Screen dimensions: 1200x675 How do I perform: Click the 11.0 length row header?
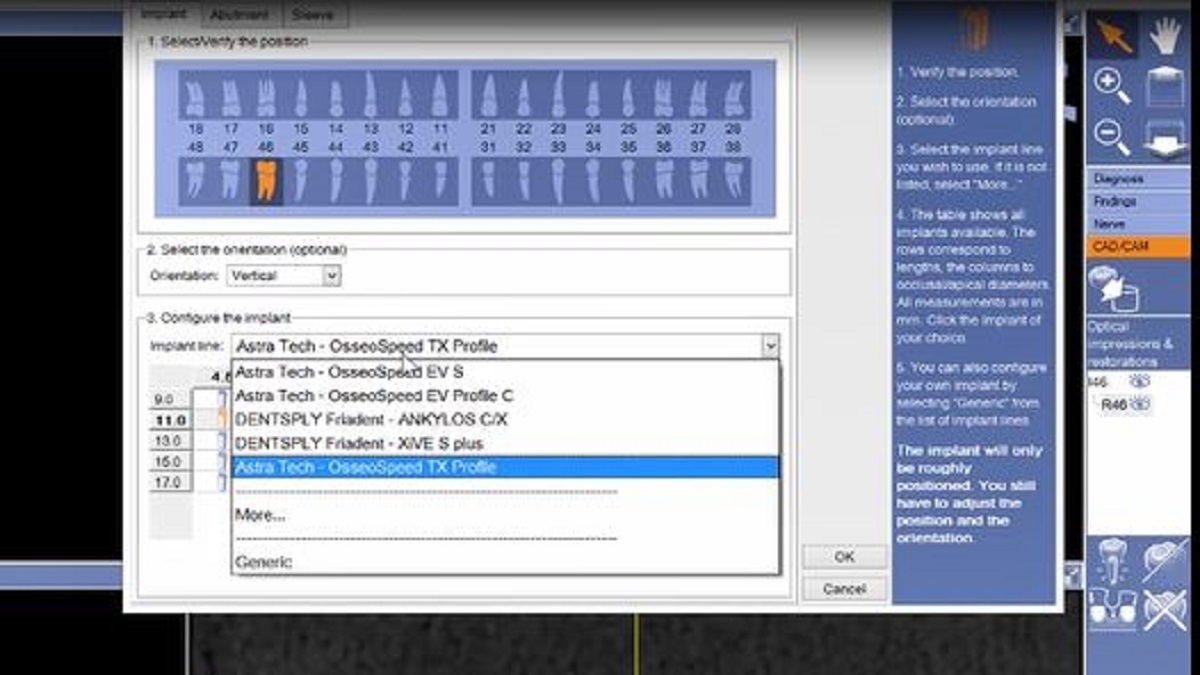pos(170,421)
